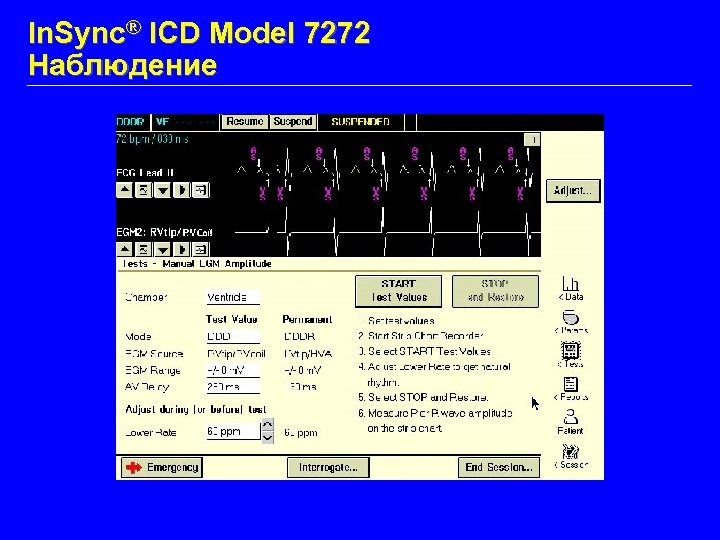This screenshot has width=720, height=540.
Task: Increase Lower Rate with the up stepper arrow
Action: (268, 425)
